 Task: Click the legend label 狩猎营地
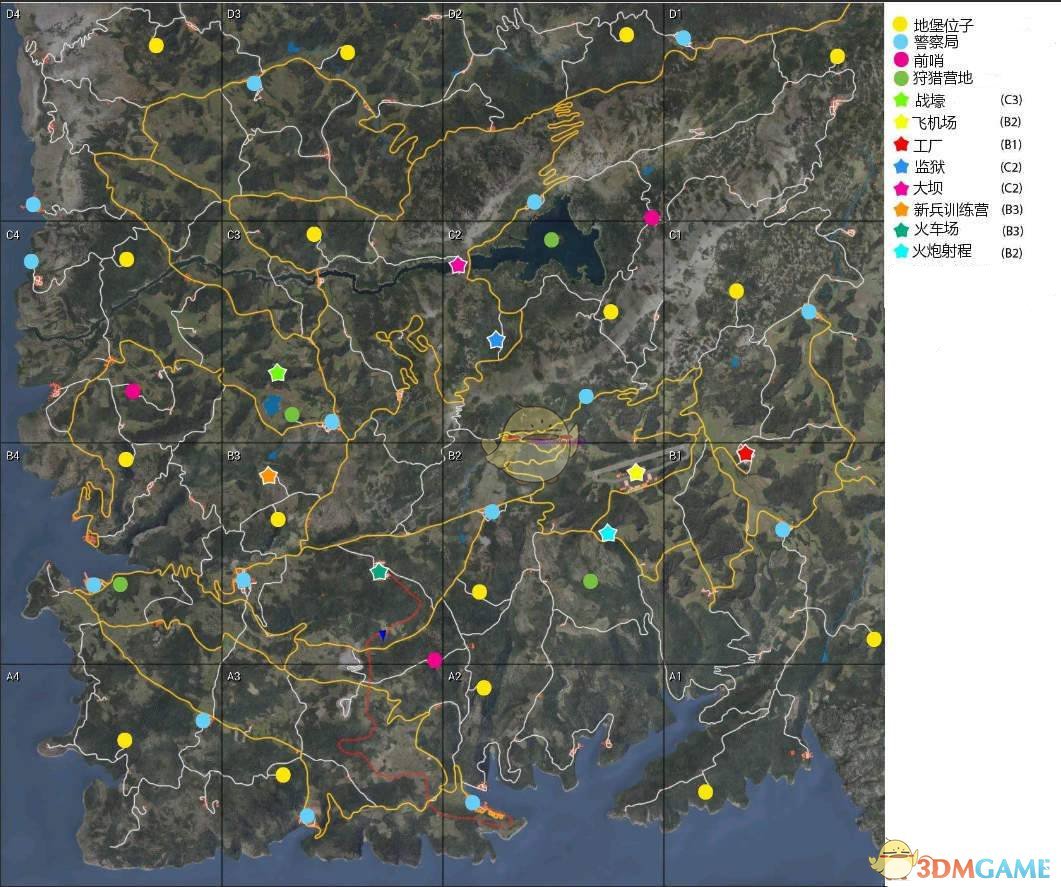point(943,78)
